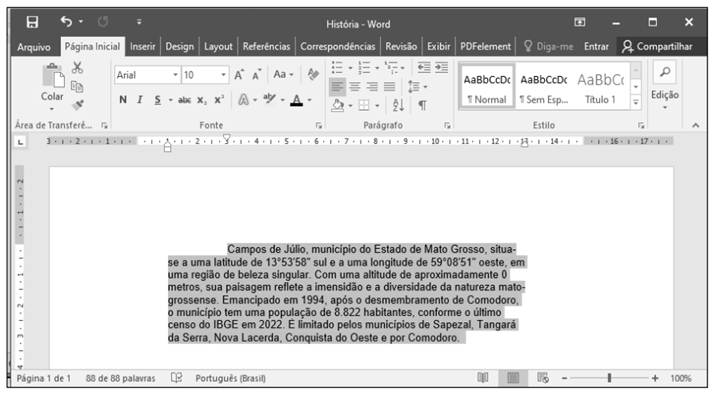Toggle italic formatting
The image size is (720, 396).
pos(140,100)
